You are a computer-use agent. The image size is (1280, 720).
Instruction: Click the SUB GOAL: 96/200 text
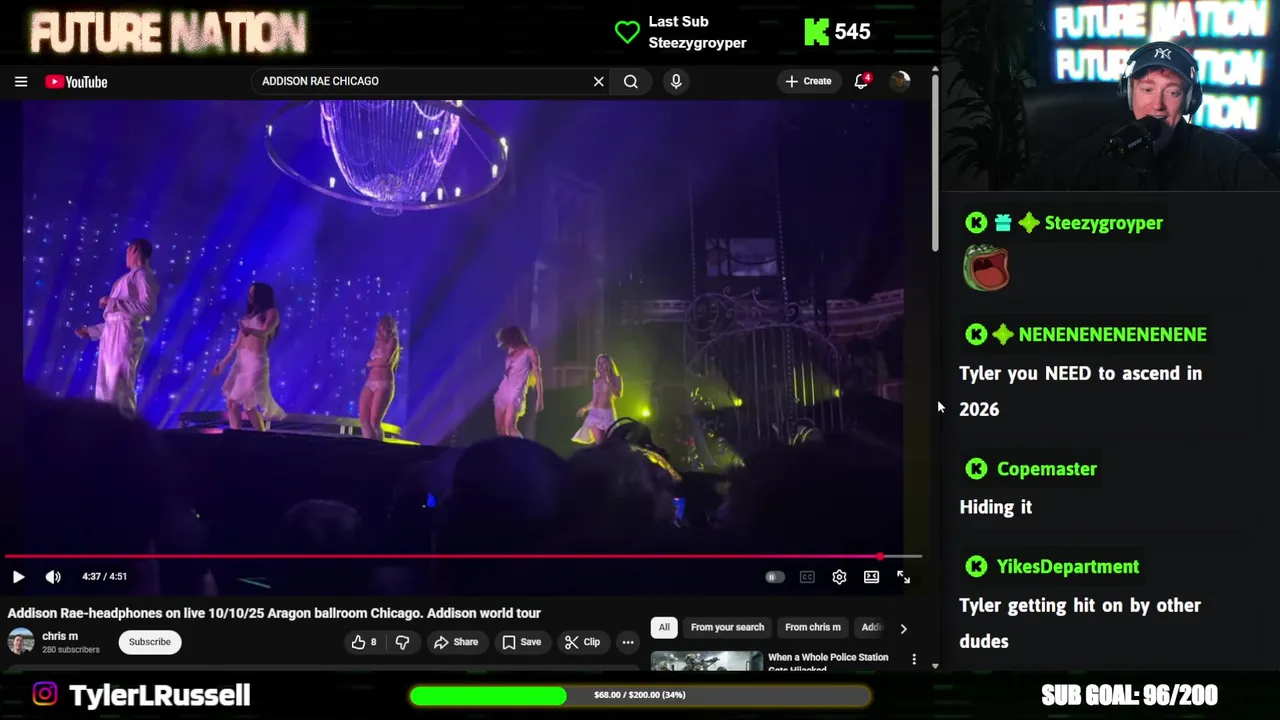pos(1129,695)
